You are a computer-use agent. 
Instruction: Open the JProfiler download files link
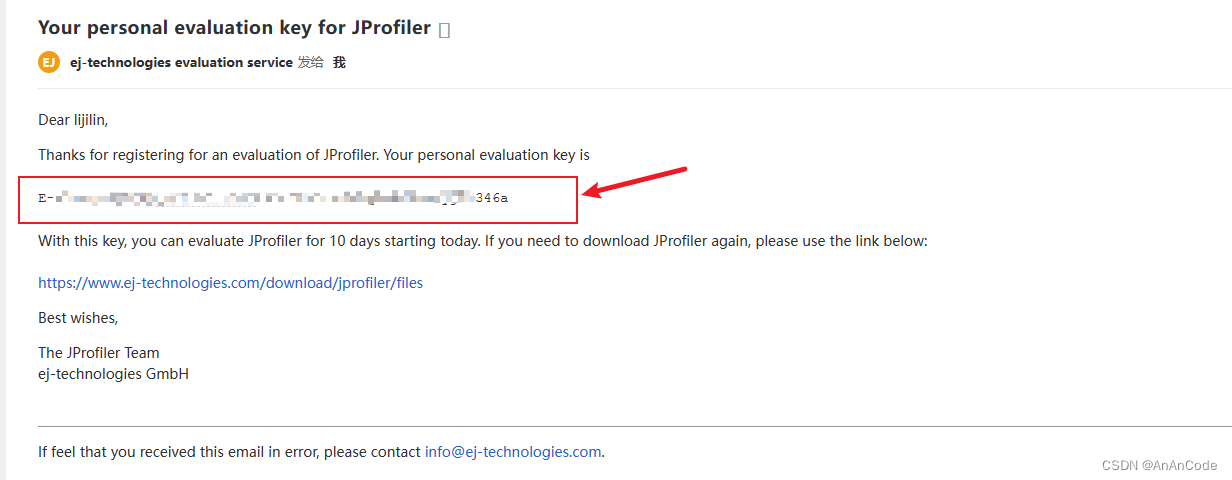pos(230,283)
